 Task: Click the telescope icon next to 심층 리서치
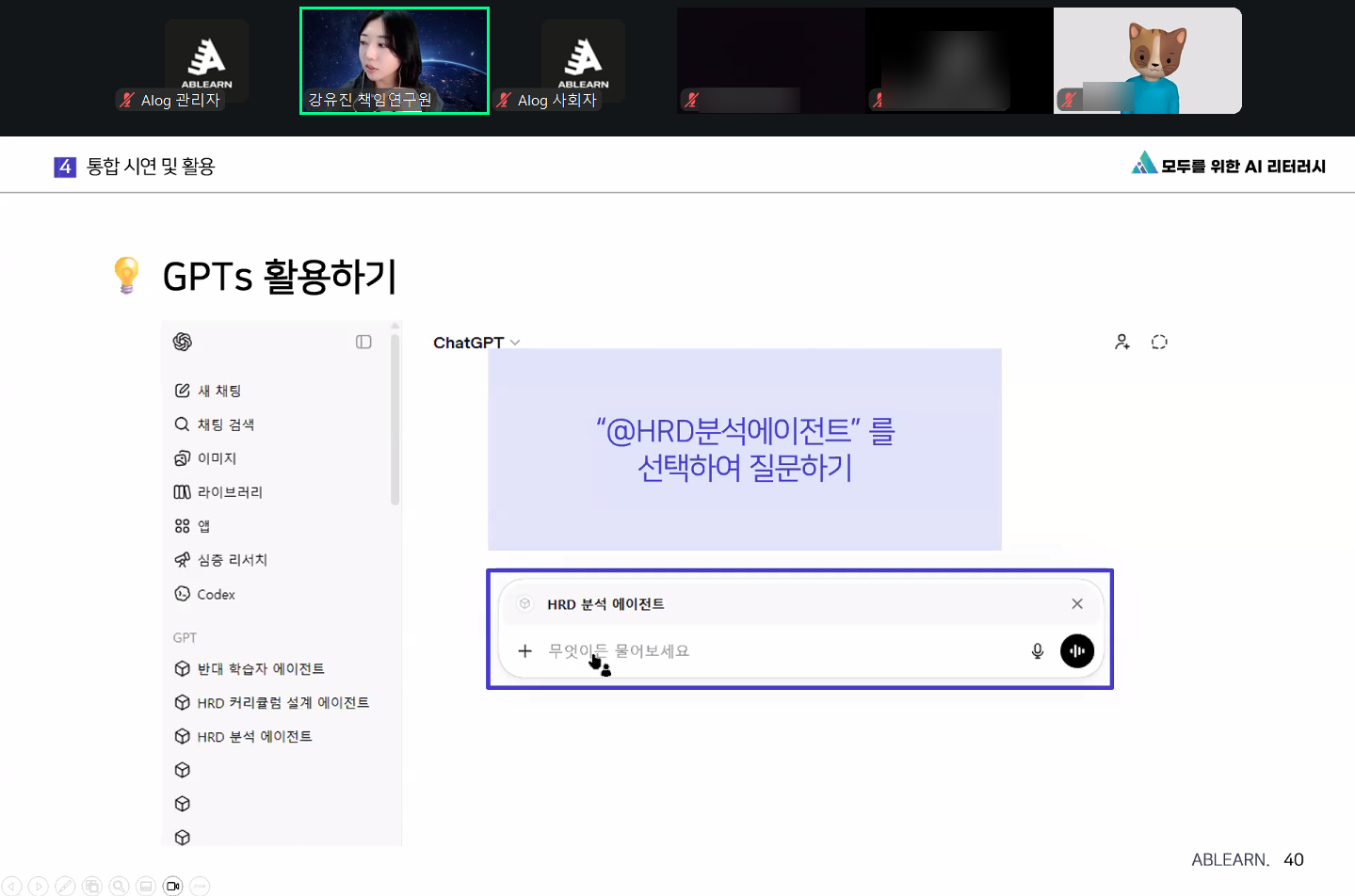(183, 560)
